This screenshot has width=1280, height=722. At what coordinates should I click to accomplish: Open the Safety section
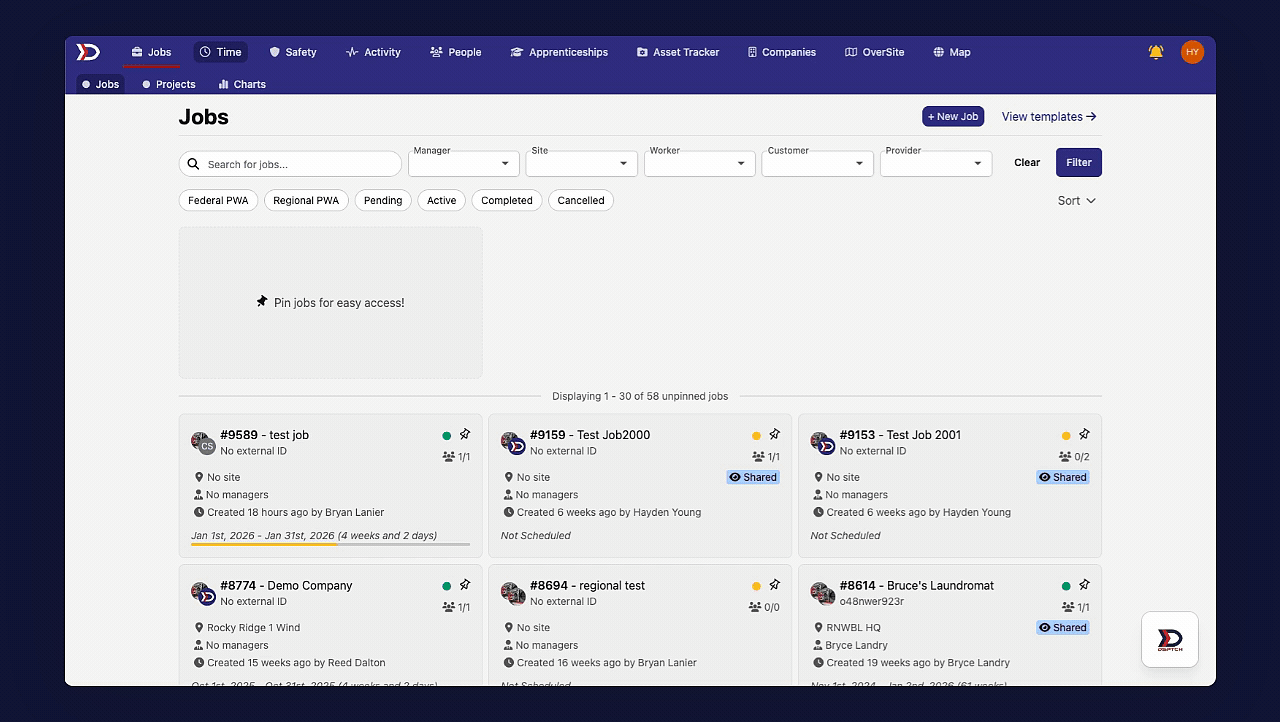click(293, 52)
